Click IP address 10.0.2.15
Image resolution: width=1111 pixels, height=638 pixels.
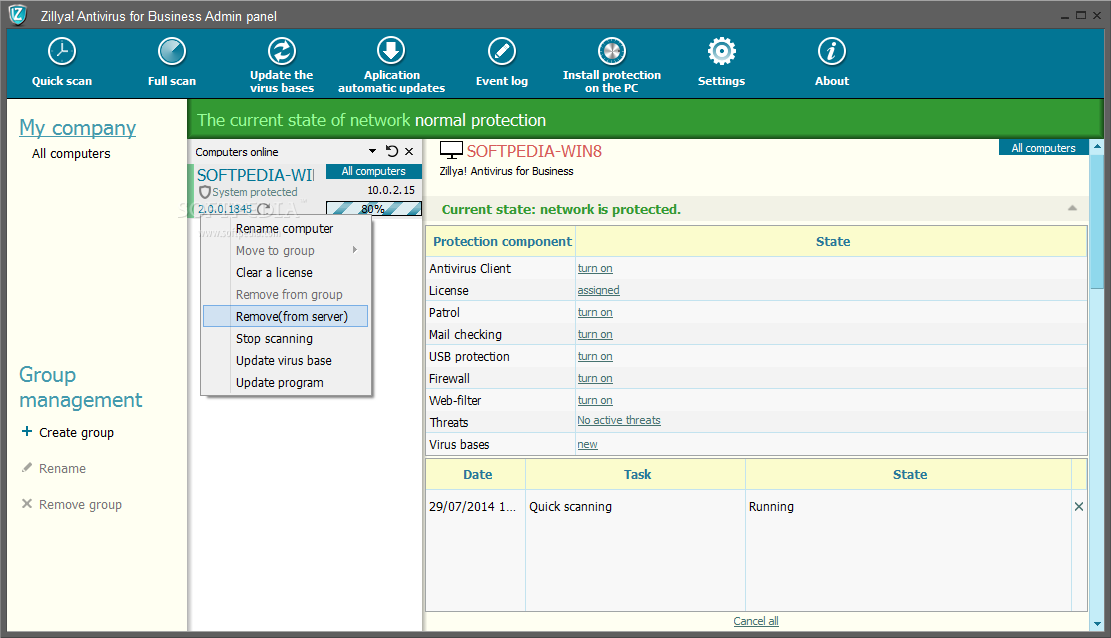(391, 190)
